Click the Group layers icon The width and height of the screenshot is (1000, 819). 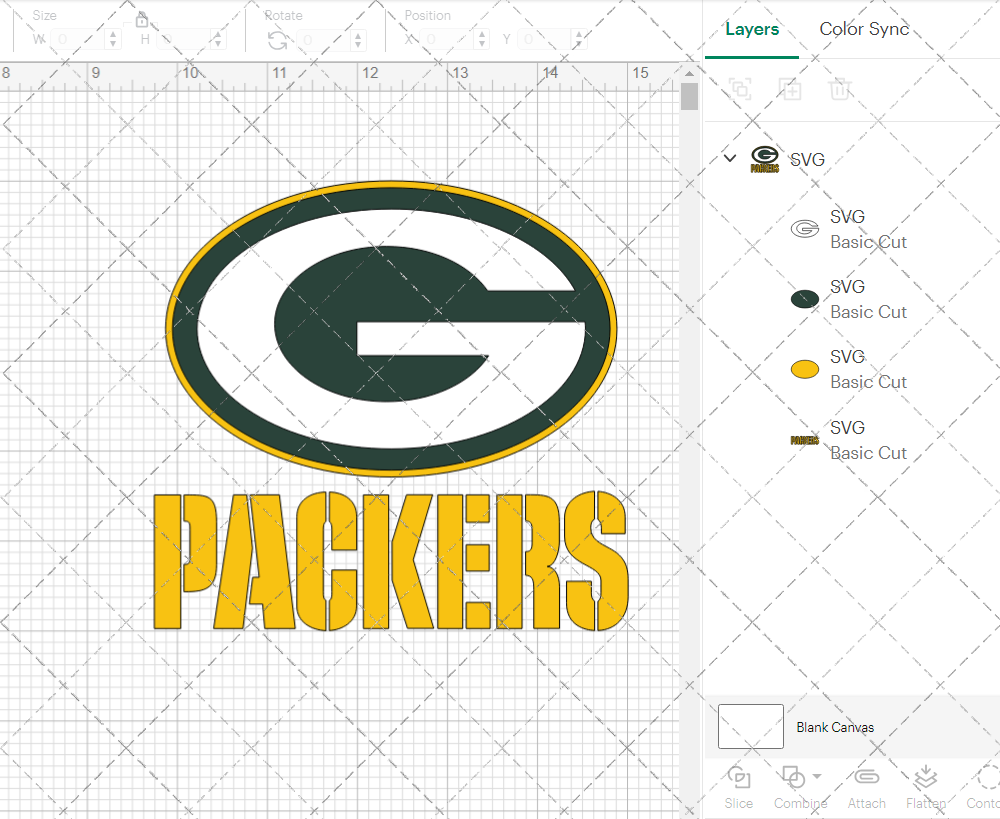pyautogui.click(x=740, y=89)
